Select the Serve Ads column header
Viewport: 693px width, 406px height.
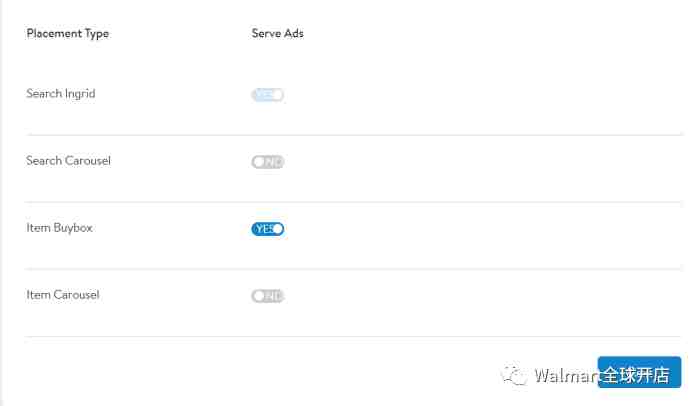pos(278,33)
